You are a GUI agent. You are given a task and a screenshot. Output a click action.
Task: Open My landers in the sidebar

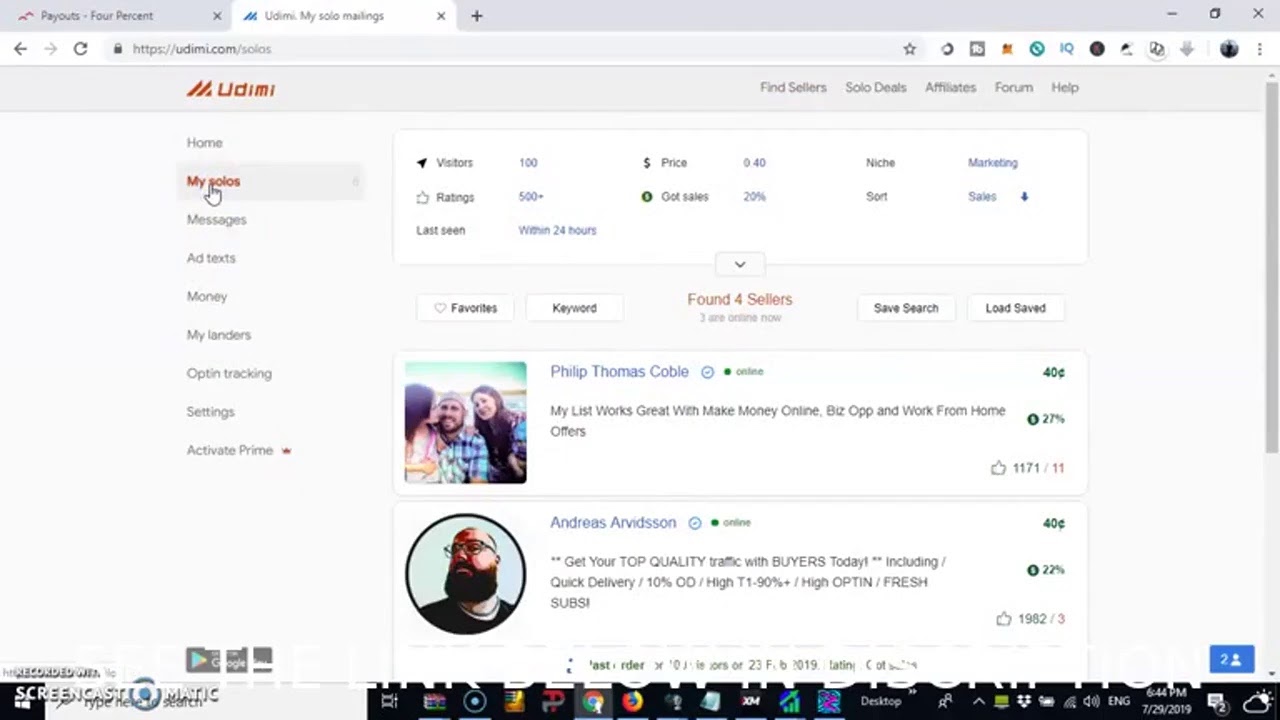coord(219,335)
